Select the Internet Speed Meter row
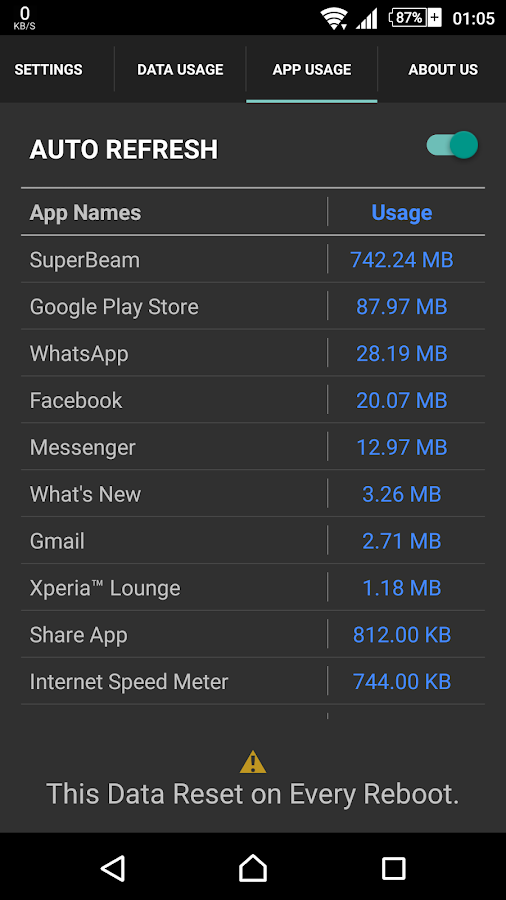This screenshot has height=900, width=506. (x=253, y=682)
